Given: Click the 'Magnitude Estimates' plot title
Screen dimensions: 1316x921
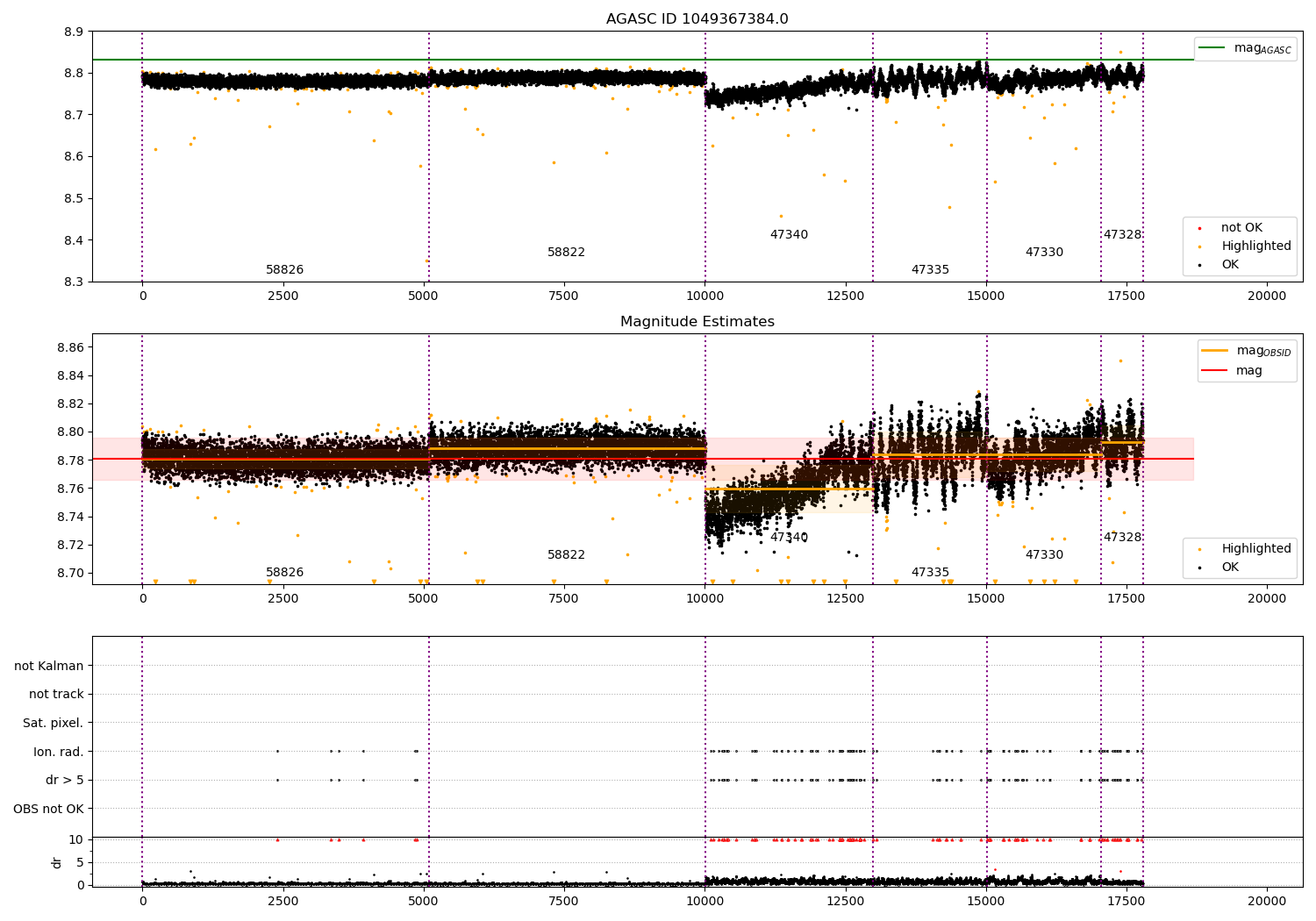Looking at the screenshot, I should (697, 322).
